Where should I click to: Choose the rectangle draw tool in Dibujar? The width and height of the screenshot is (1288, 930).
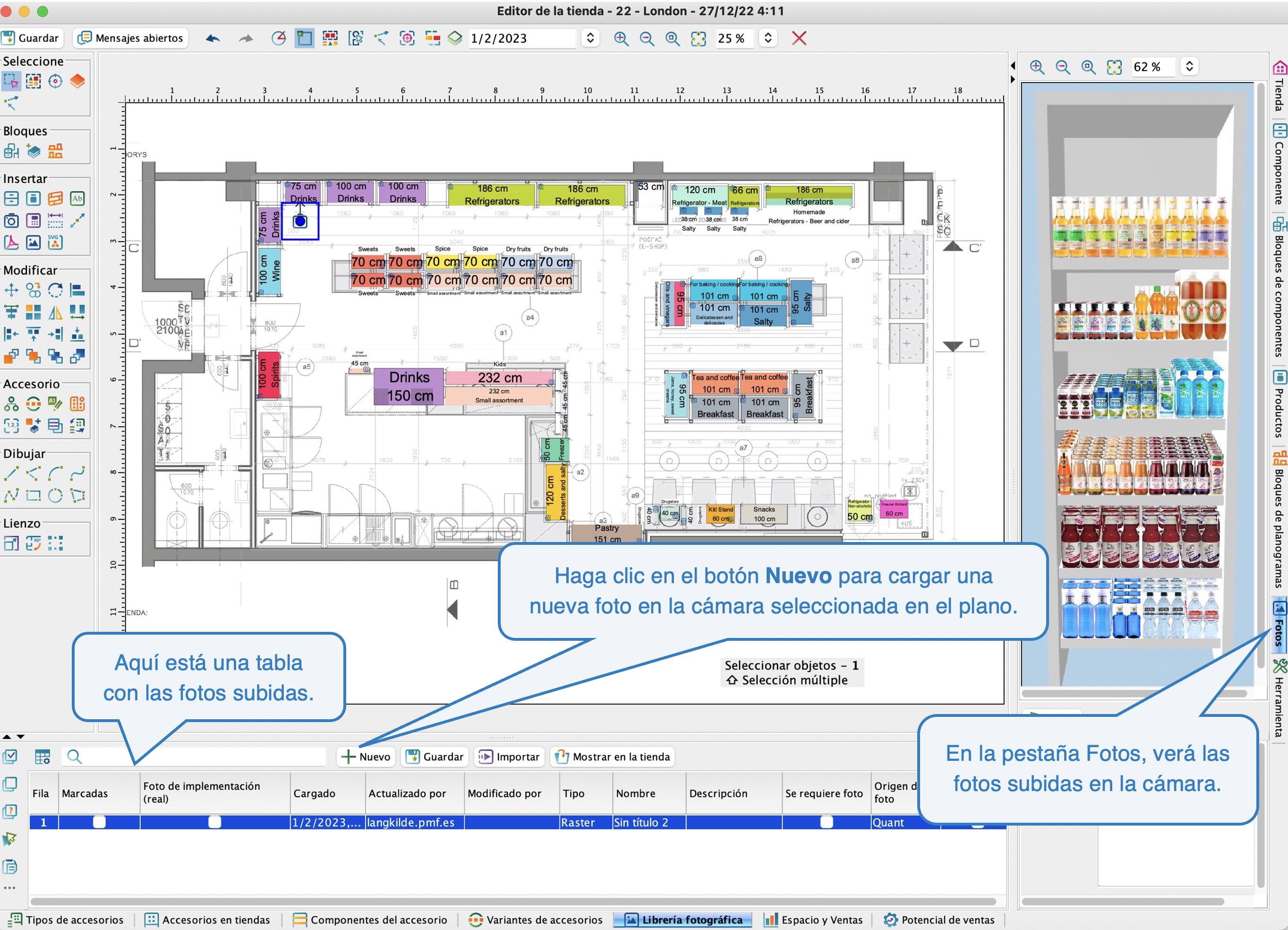34,495
